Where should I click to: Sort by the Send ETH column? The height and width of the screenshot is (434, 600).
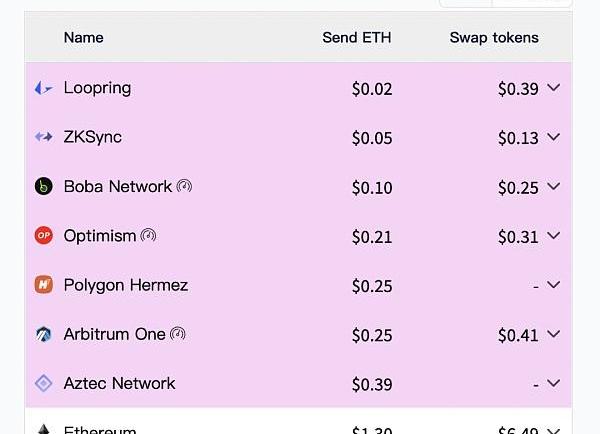point(356,38)
